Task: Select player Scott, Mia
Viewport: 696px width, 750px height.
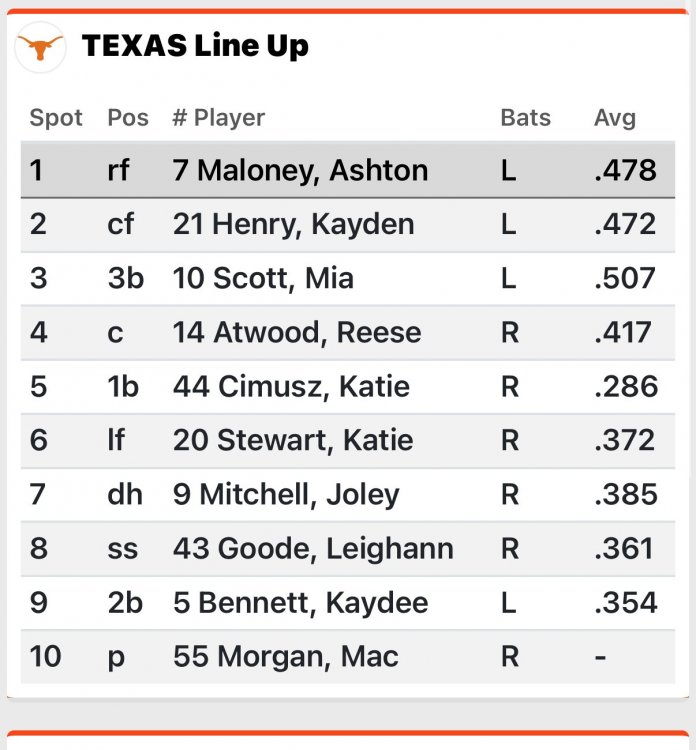Action: (x=263, y=278)
